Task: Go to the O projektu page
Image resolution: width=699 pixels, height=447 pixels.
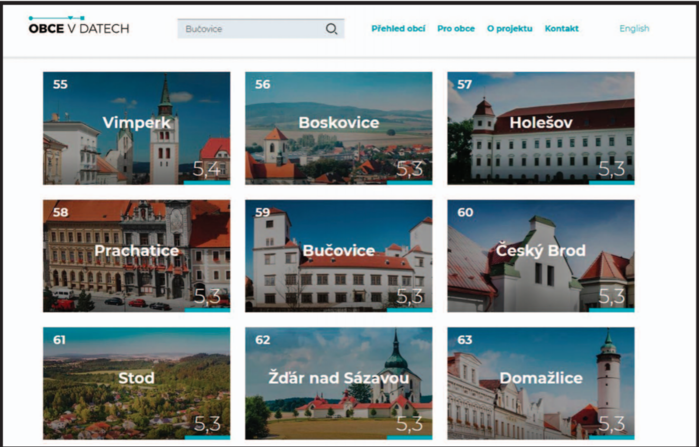Action: [510, 29]
